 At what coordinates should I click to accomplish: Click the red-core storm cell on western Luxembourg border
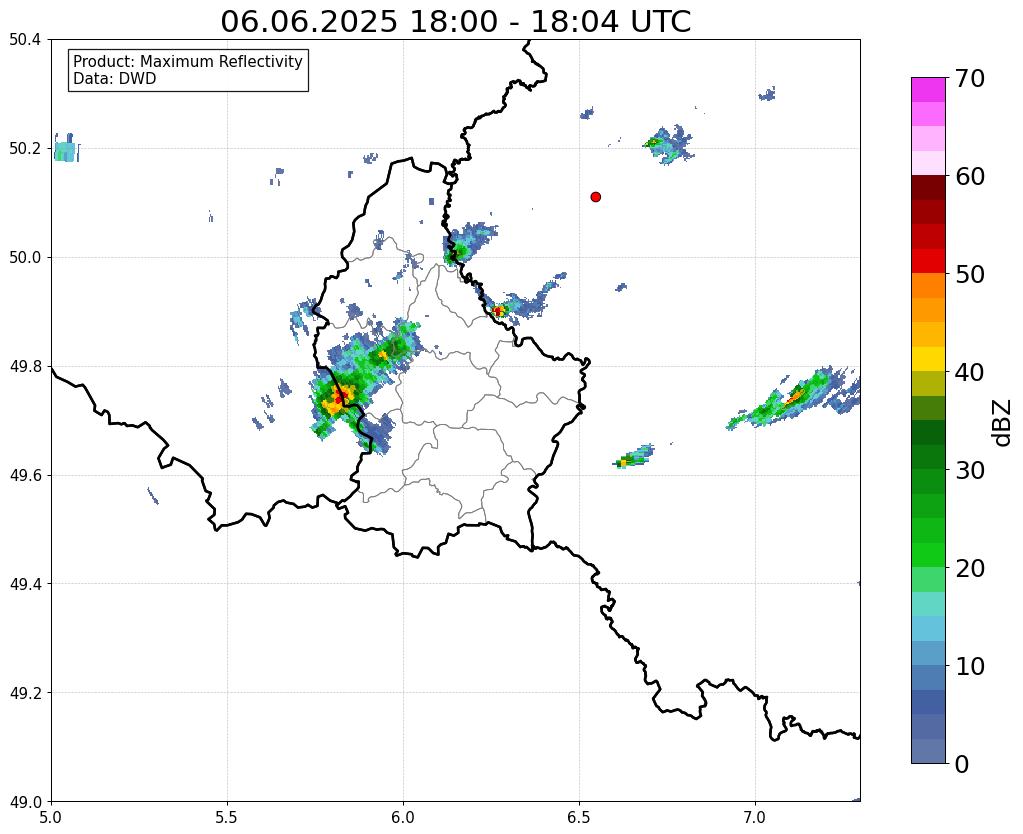pos(339,398)
